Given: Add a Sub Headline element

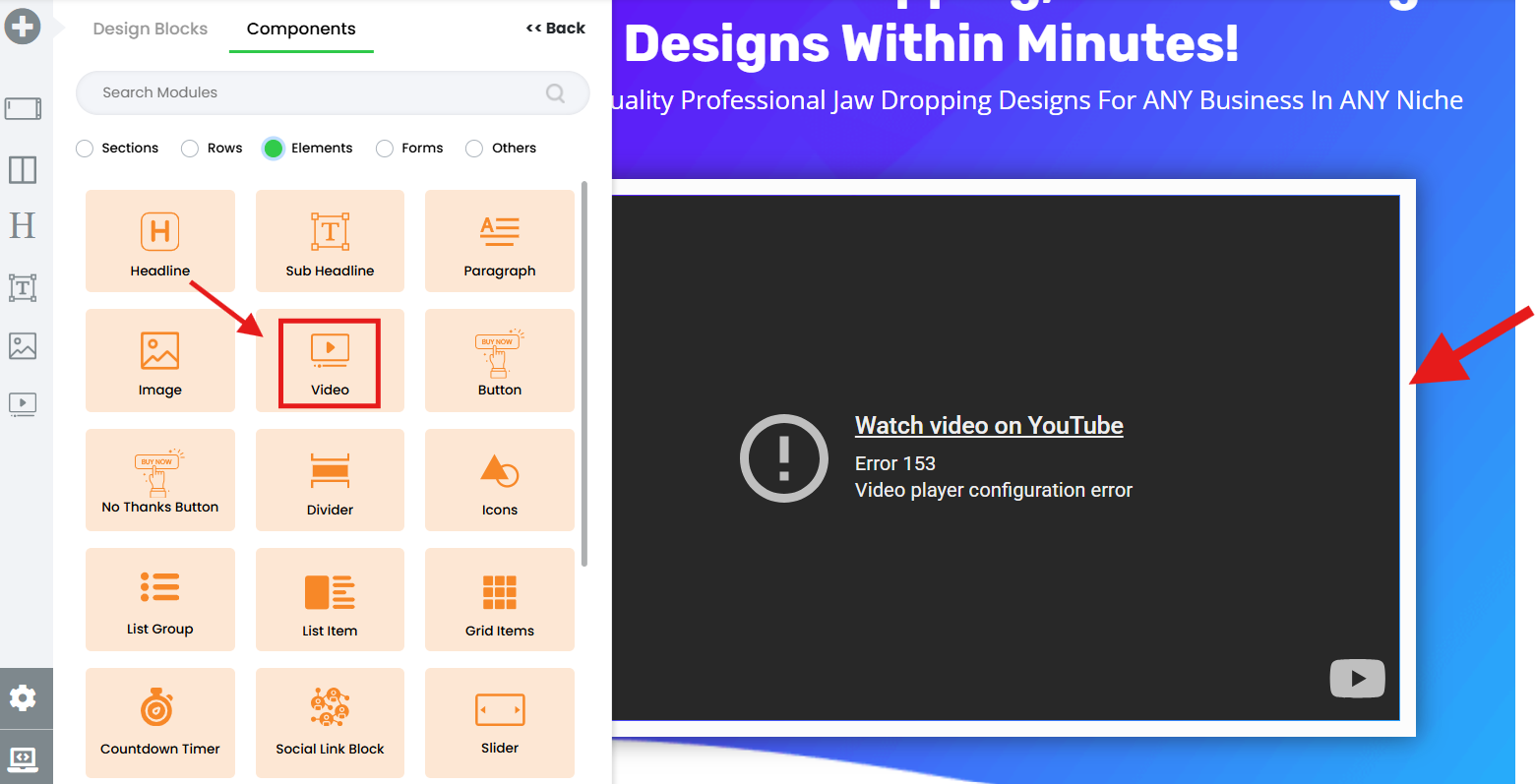Looking at the screenshot, I should click(330, 241).
